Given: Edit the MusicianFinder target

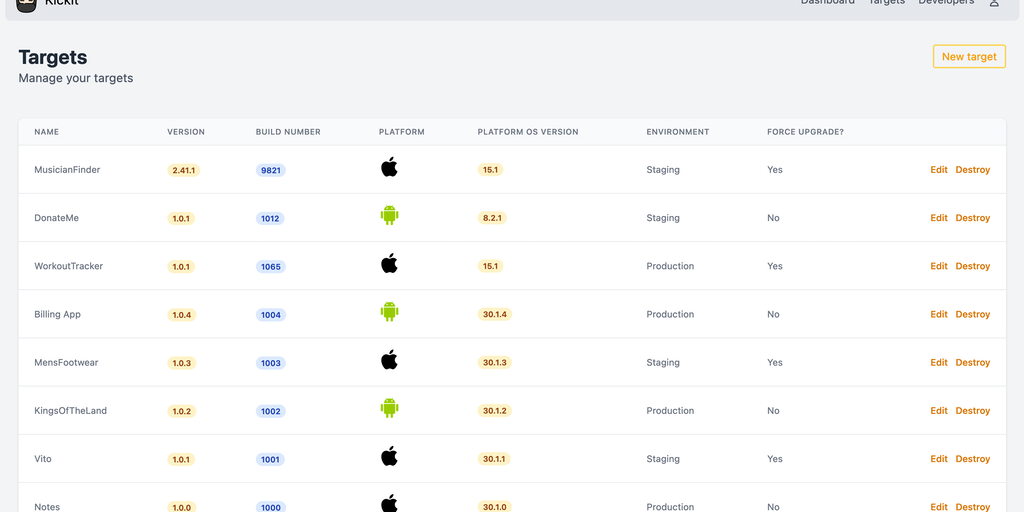Looking at the screenshot, I should (x=939, y=170).
